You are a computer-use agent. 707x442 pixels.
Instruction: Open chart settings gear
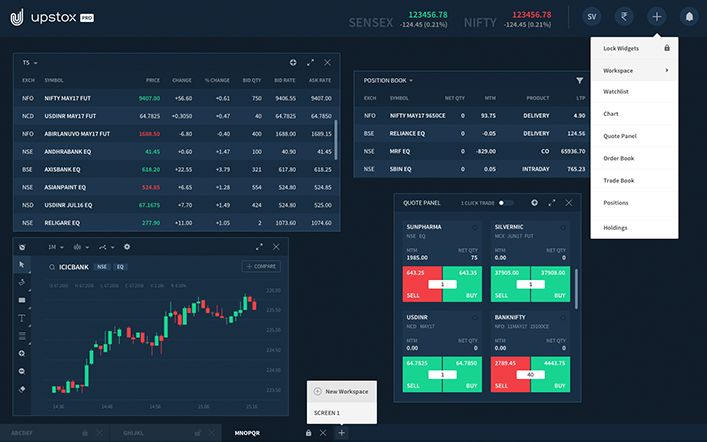coord(126,246)
